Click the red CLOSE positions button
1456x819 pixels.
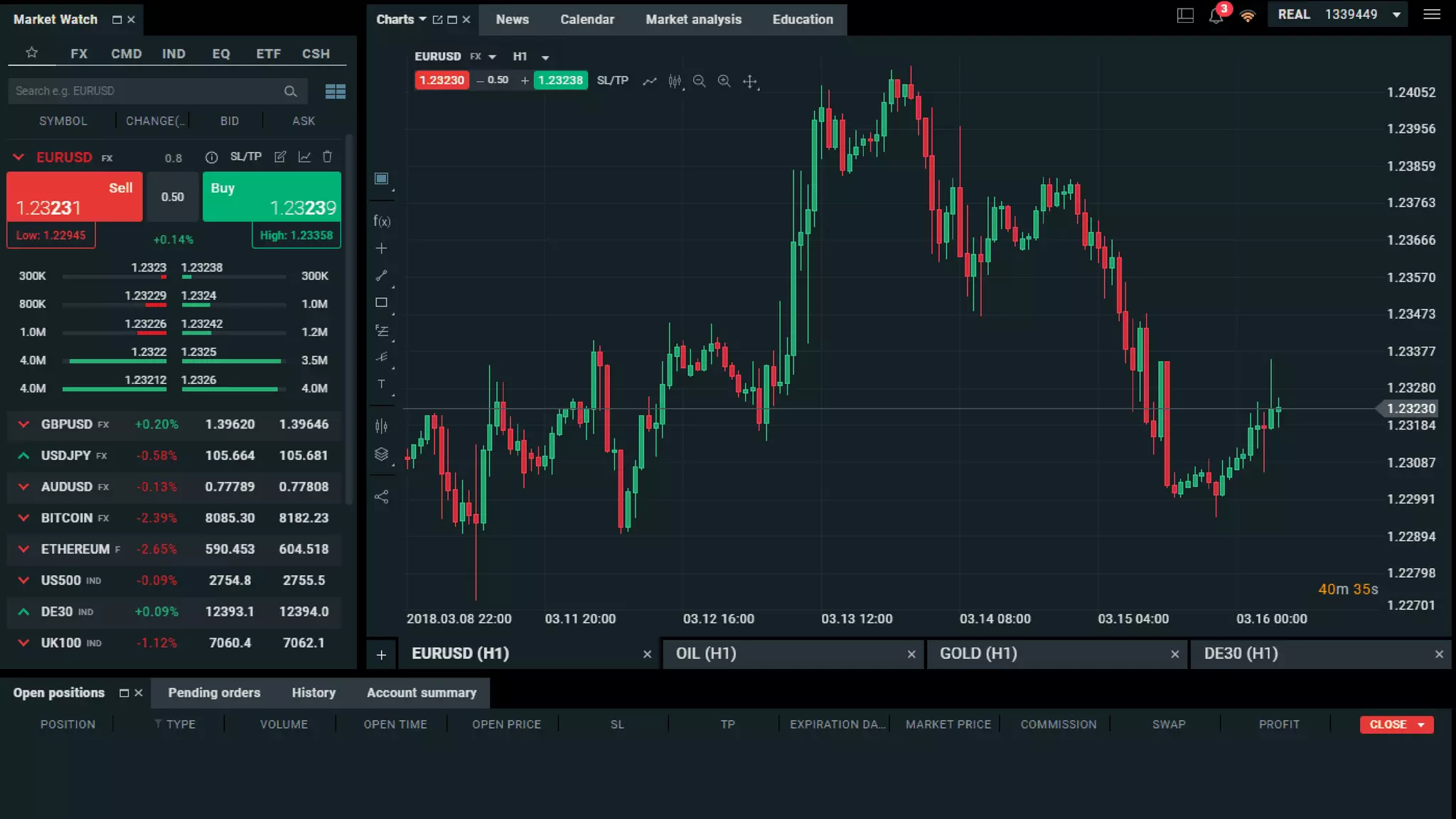pyautogui.click(x=1396, y=724)
